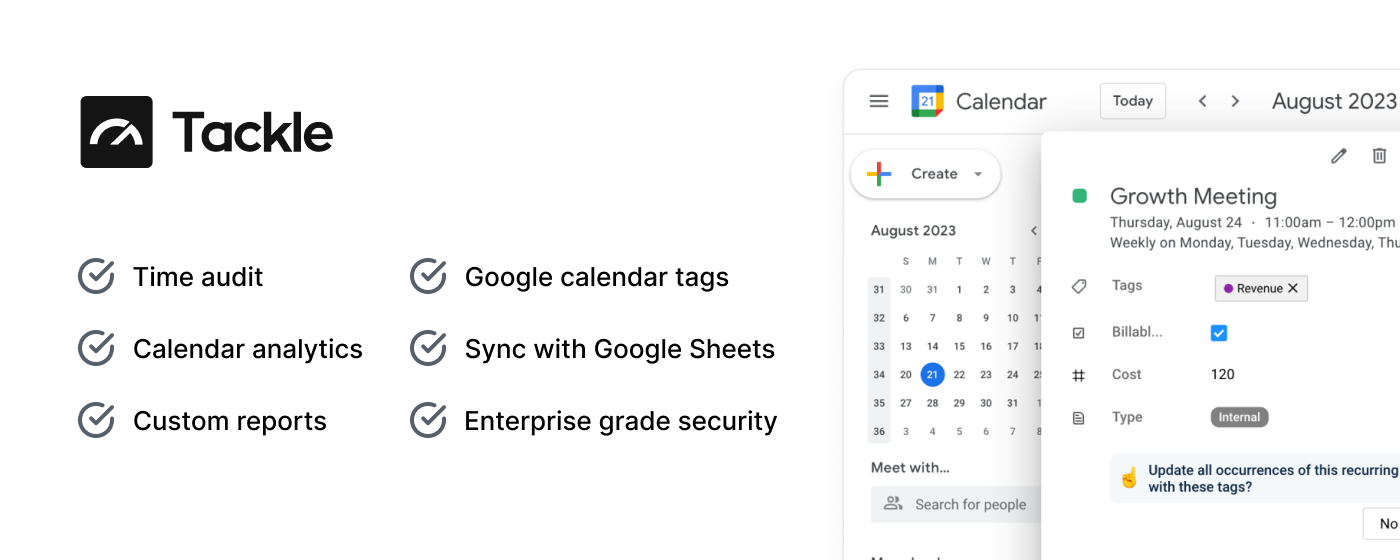Screen dimensions: 1400x560
Task: Expand the Create button dropdown arrow
Action: (x=978, y=174)
